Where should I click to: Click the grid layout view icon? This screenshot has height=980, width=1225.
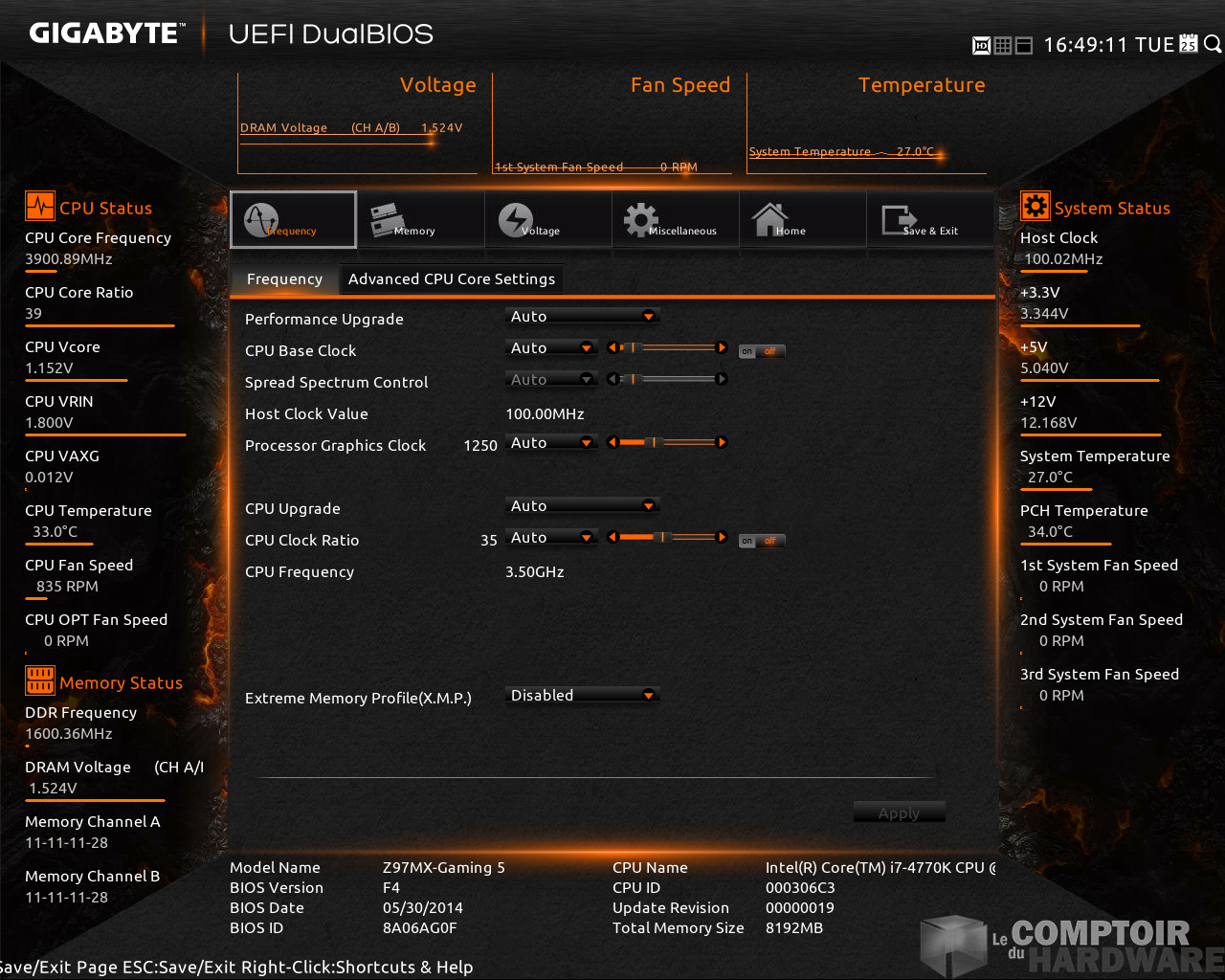click(x=1003, y=45)
